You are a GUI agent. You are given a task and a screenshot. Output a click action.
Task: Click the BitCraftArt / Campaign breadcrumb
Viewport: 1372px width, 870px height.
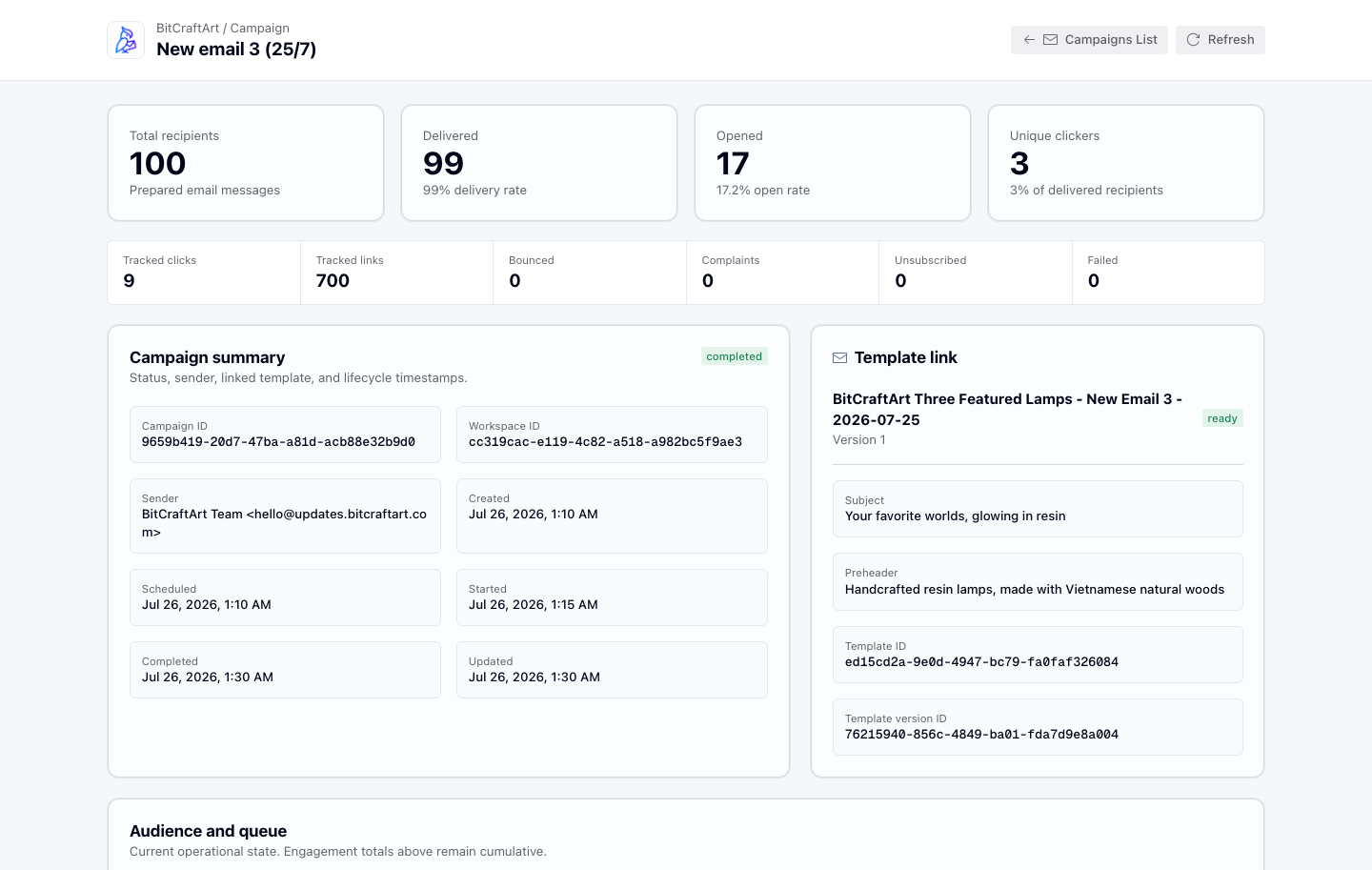point(223,29)
